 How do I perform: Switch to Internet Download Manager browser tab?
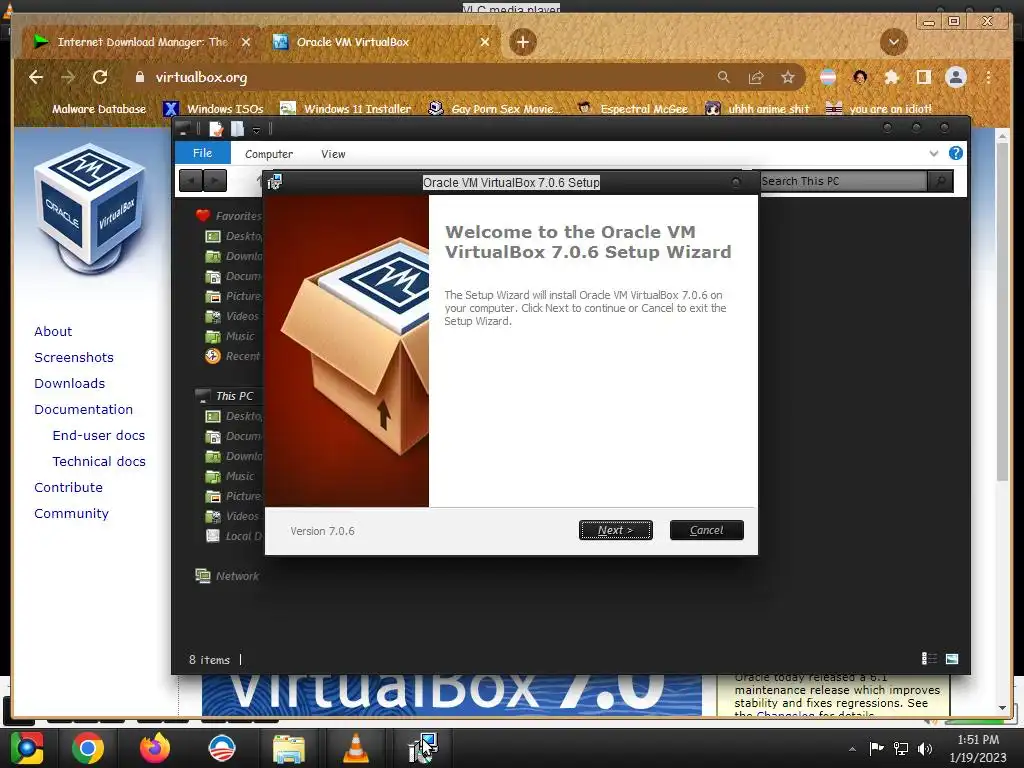click(x=141, y=42)
